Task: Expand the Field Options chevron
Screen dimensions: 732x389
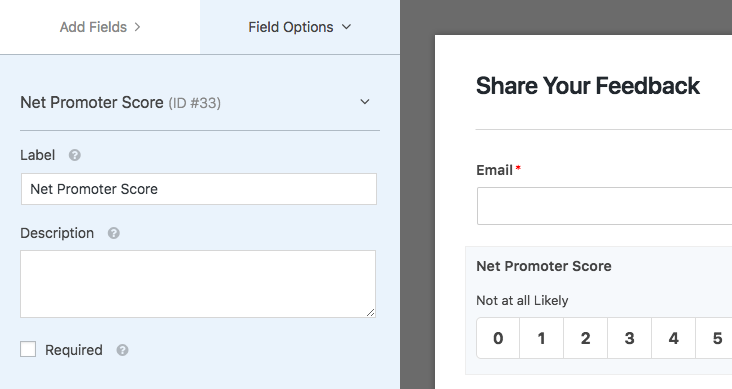Action: (x=346, y=27)
